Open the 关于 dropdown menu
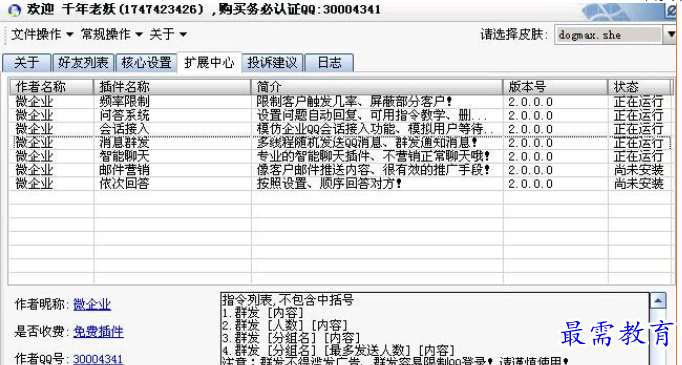682x365 pixels. click(168, 34)
